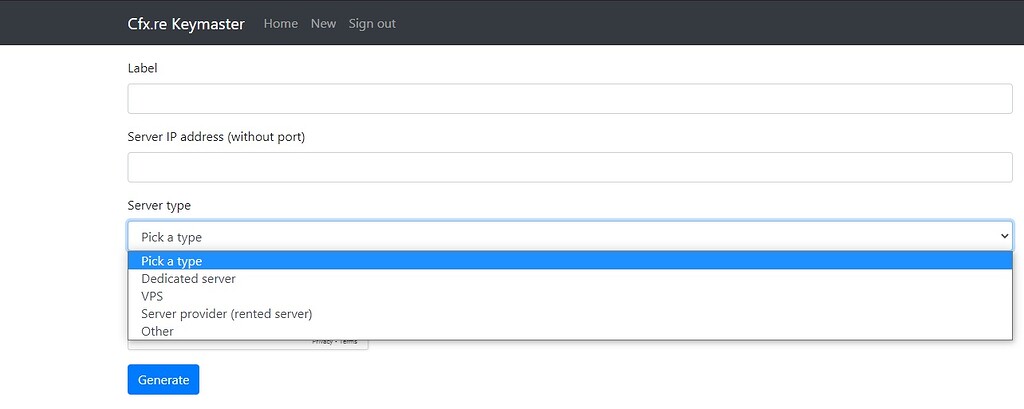Choose 'Other' as server type
1024x409 pixels.
tap(158, 331)
